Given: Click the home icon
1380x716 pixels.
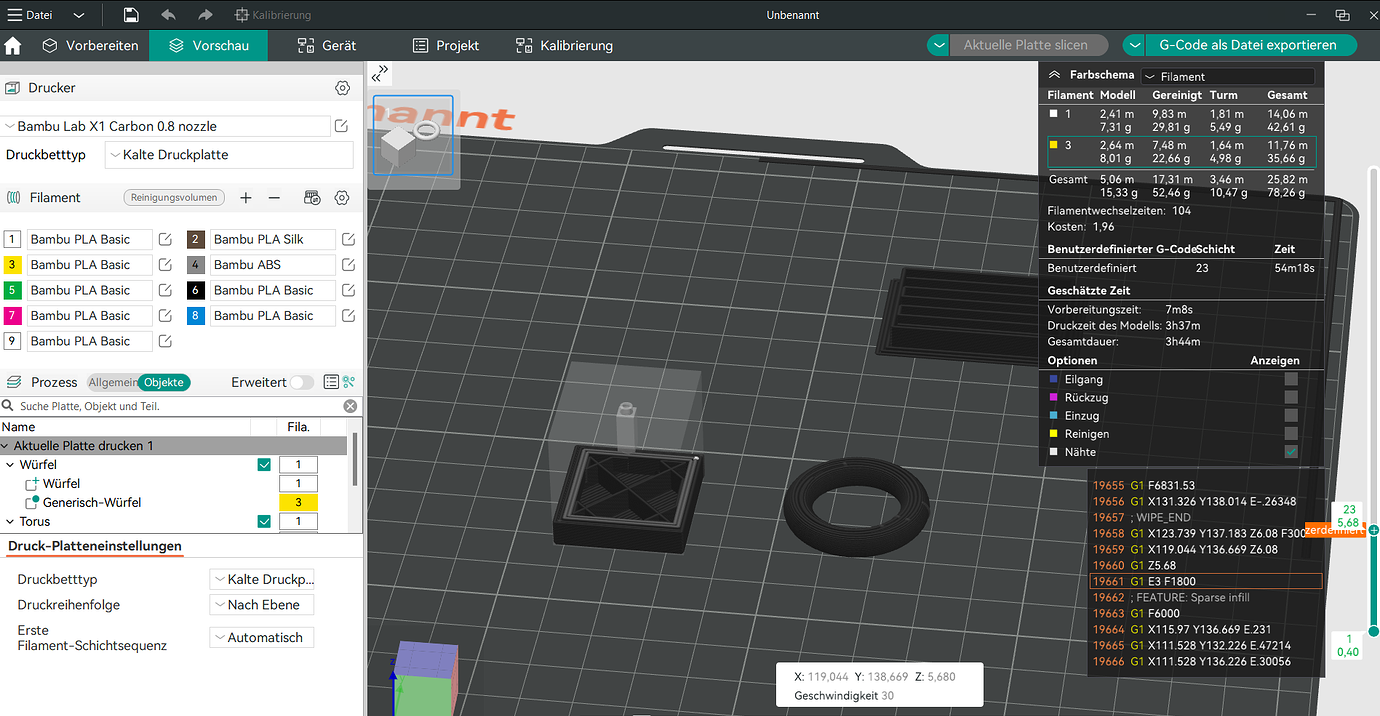Looking at the screenshot, I should click(x=13, y=46).
